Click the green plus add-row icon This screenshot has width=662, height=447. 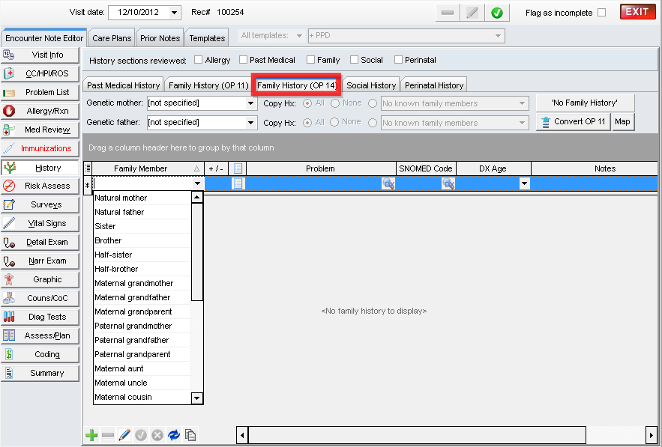(x=92, y=435)
